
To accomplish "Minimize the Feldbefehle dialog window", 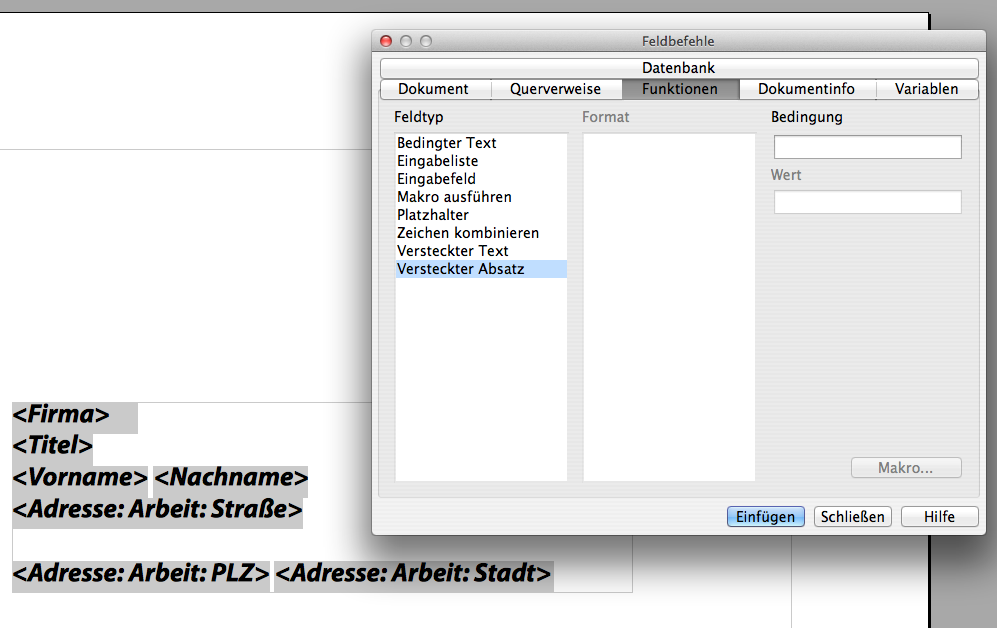I will tap(406, 41).
